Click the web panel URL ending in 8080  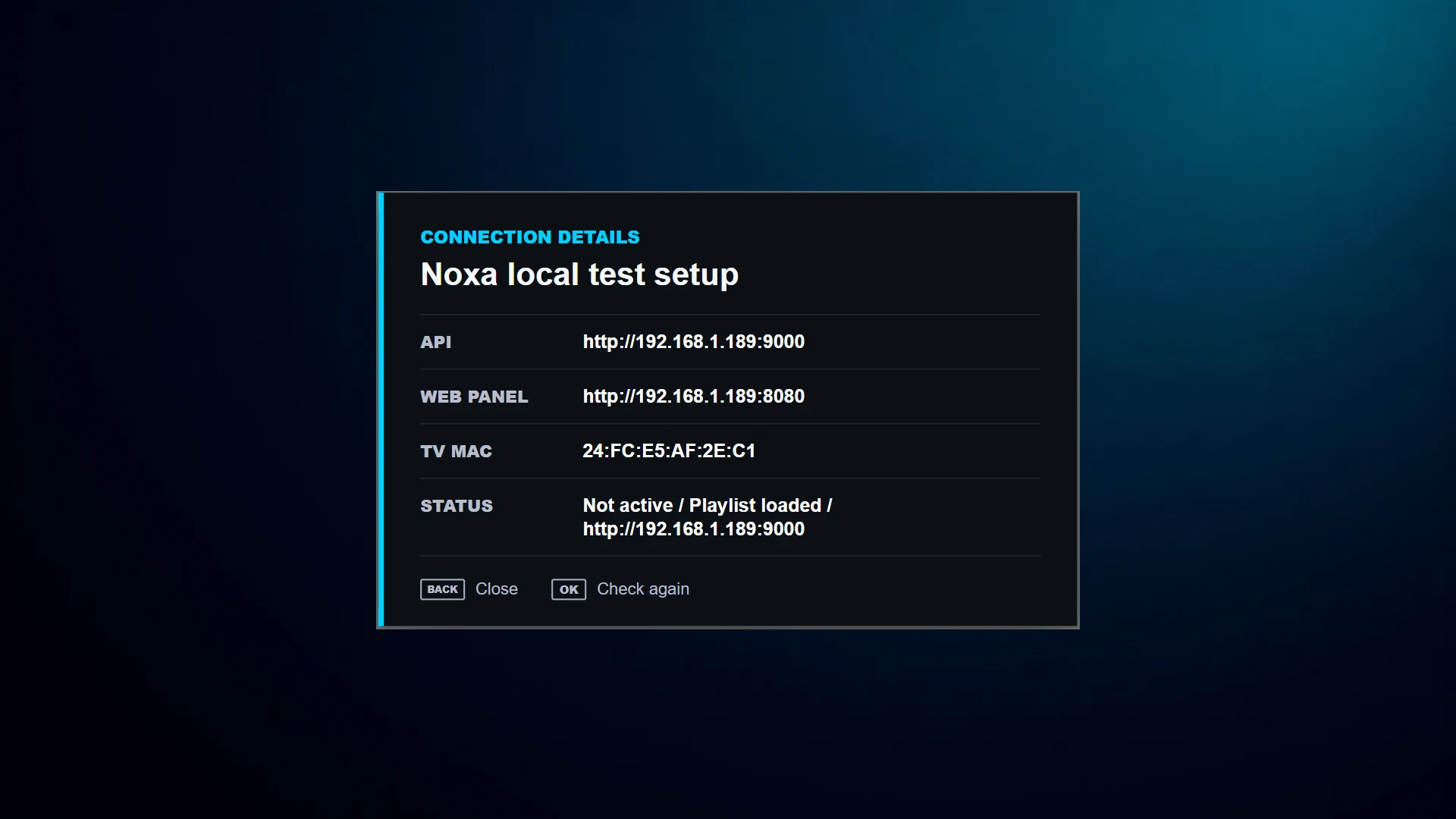pyautogui.click(x=694, y=397)
